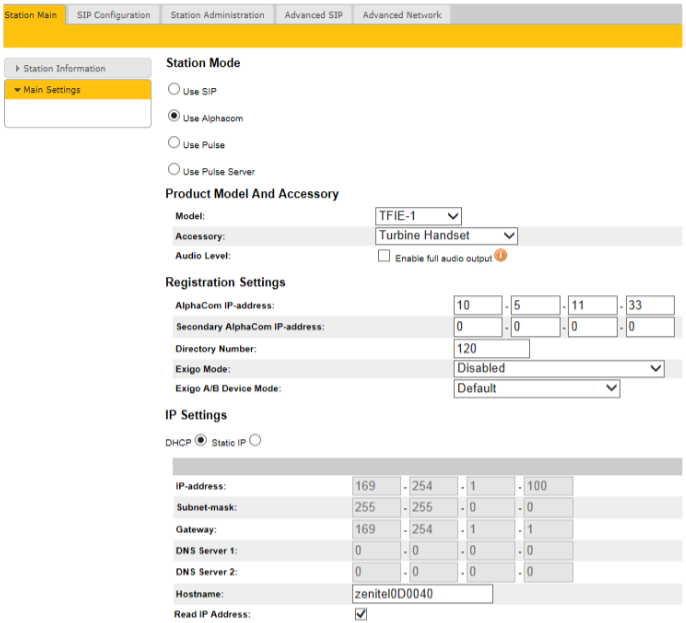Select the Static IP radio button
This screenshot has height=623, width=686.
tap(255, 441)
